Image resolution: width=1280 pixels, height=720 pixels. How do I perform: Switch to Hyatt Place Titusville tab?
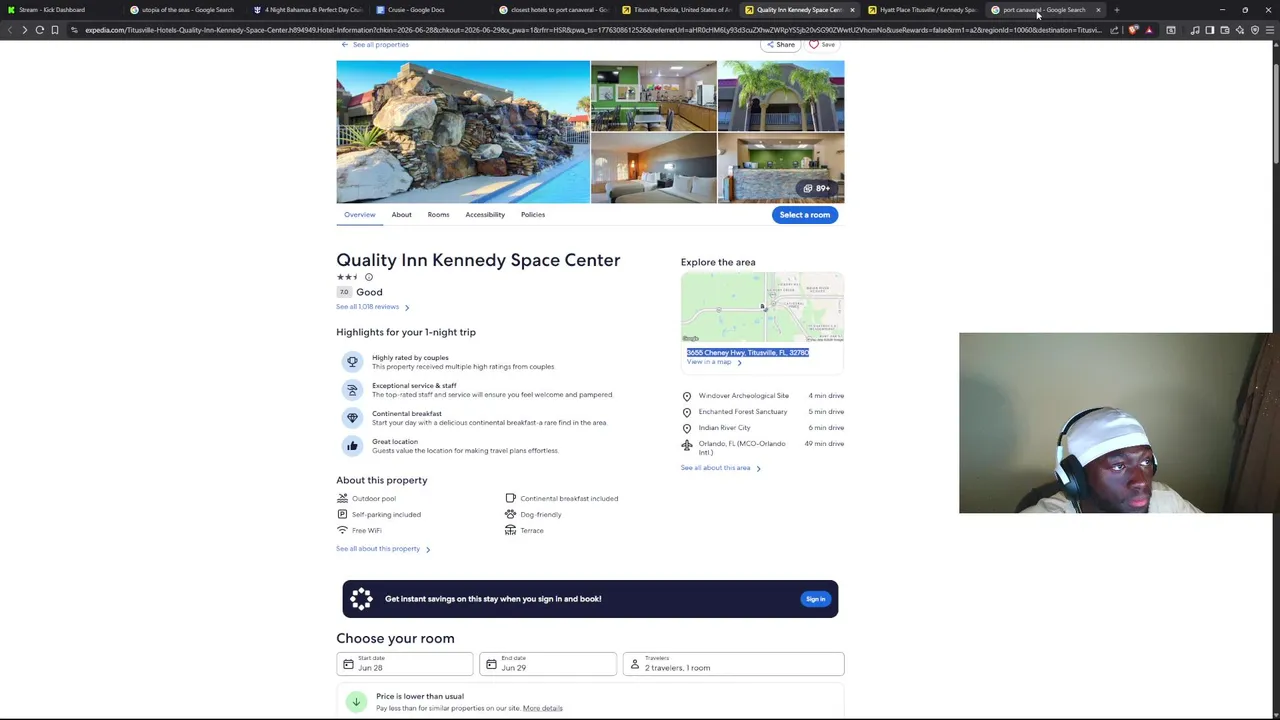point(921,10)
